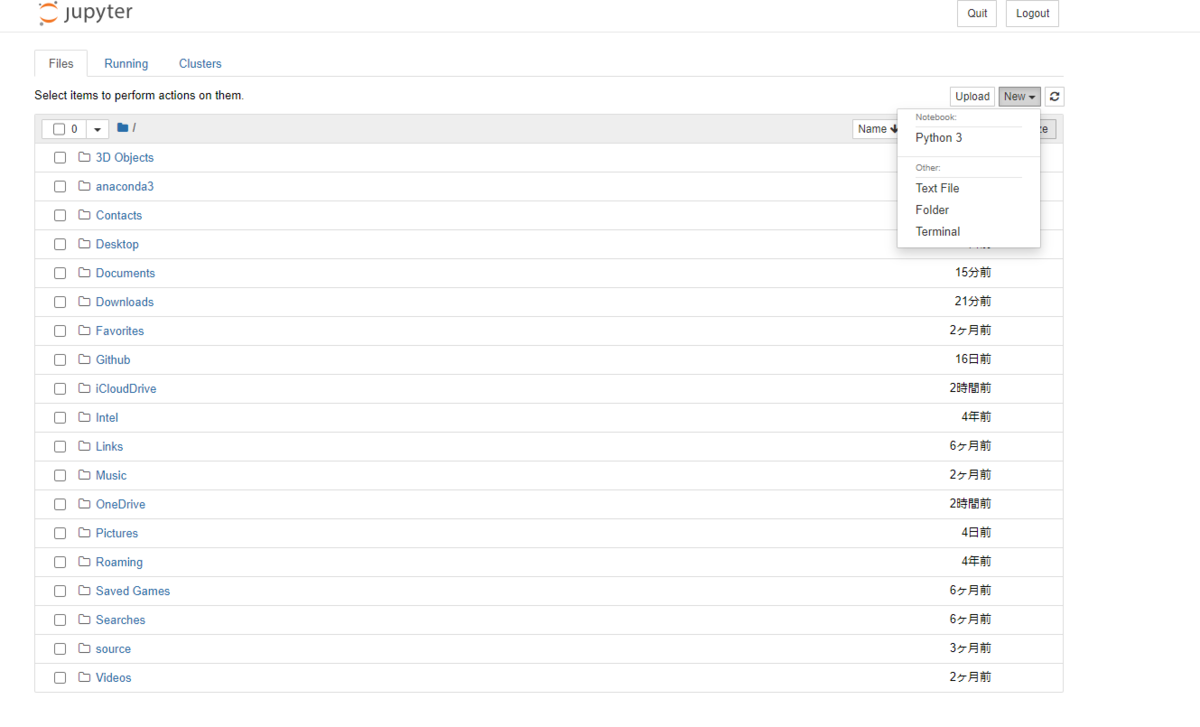
Task: Click the '21分前' timestamp for Downloads
Action: pyautogui.click(x=973, y=301)
